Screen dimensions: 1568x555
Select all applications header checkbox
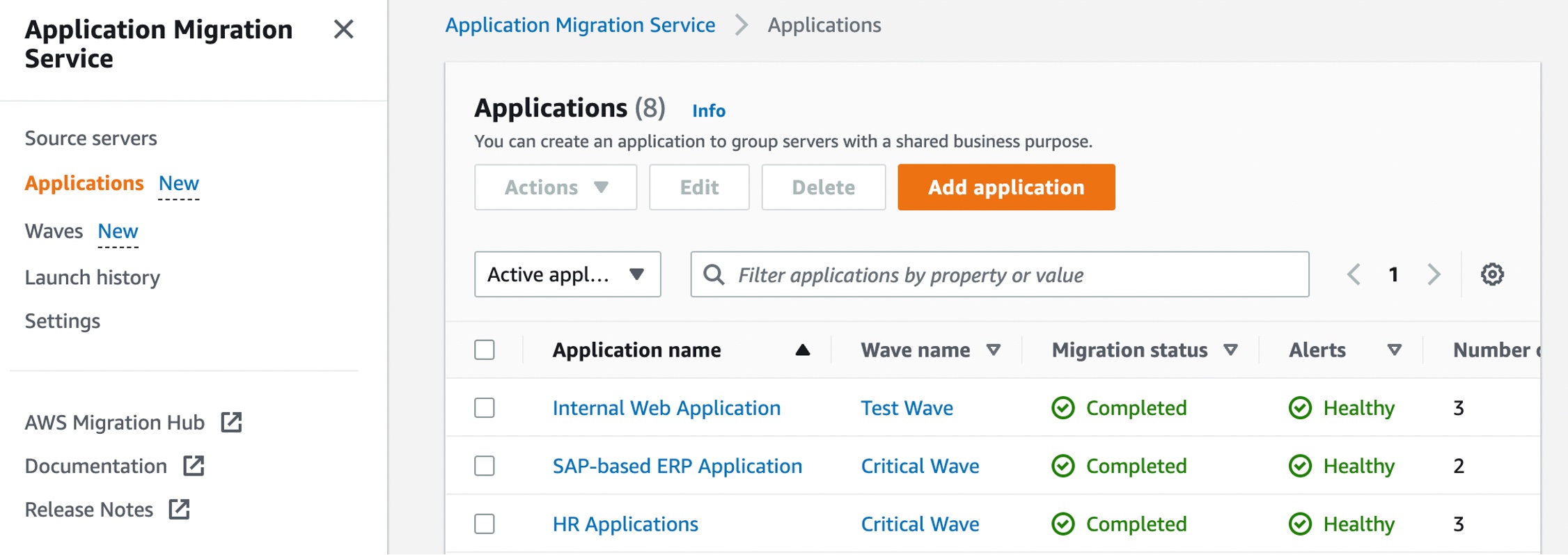coord(485,350)
